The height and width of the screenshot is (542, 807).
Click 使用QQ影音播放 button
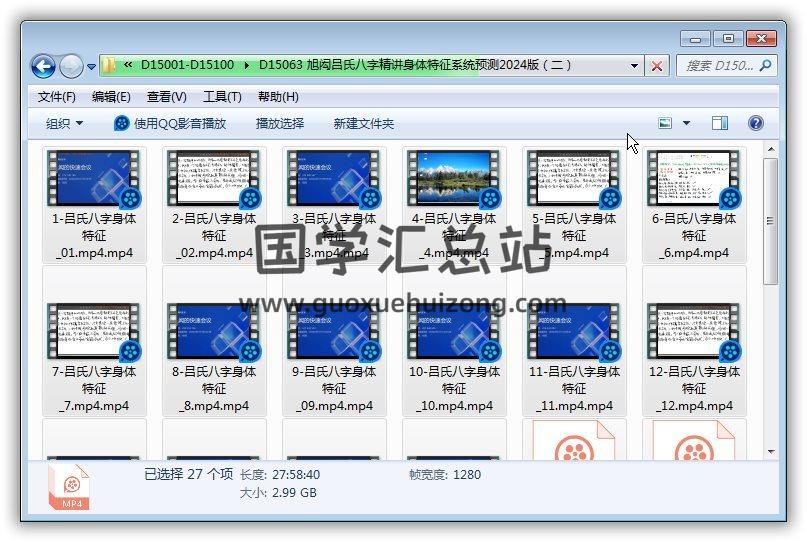coord(170,123)
